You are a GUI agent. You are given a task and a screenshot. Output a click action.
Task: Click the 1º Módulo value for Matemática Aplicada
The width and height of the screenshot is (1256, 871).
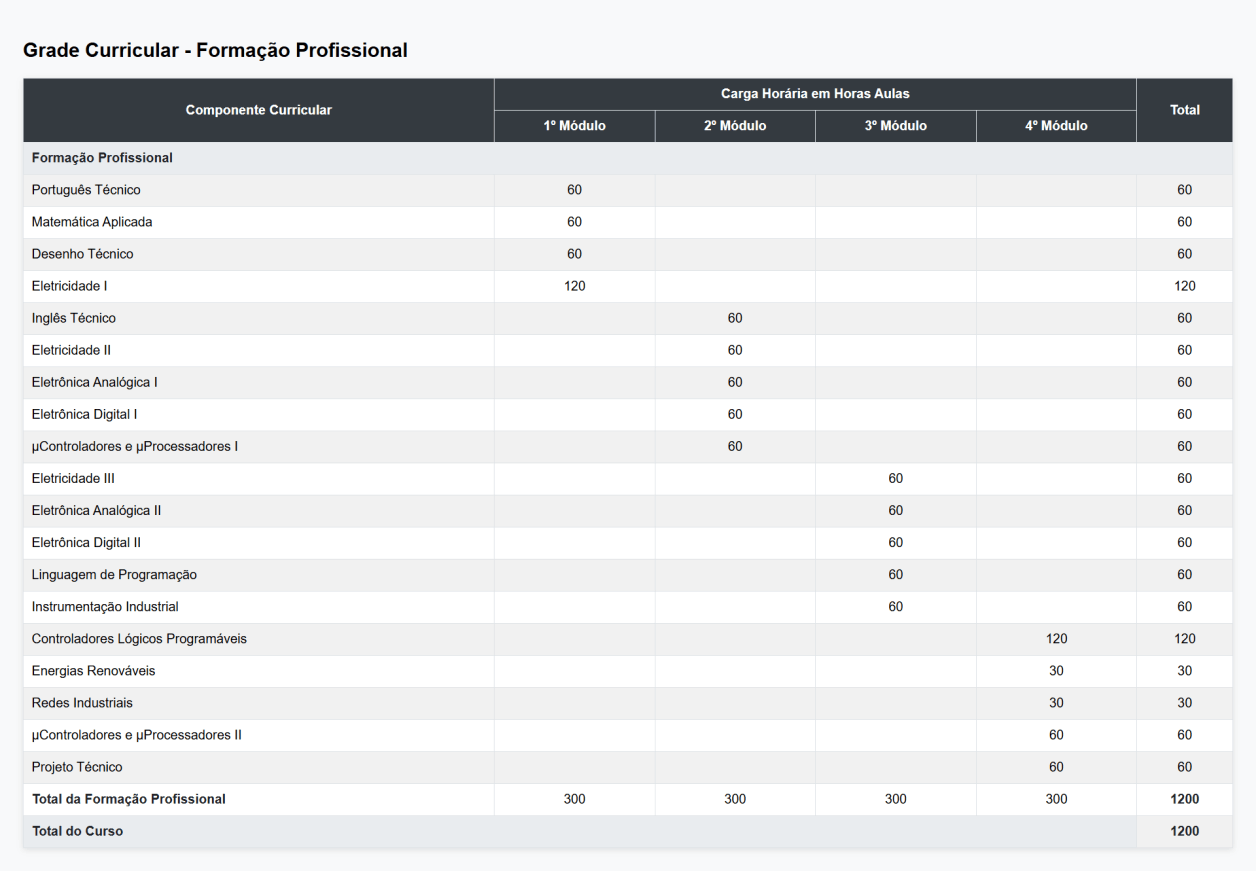point(575,222)
